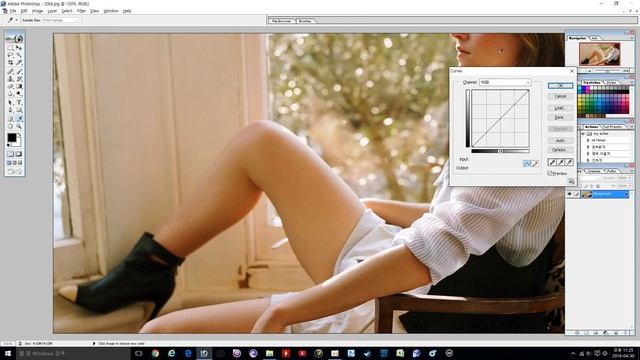Click the Curves dialog enlarge grid icon

[x=571, y=182]
